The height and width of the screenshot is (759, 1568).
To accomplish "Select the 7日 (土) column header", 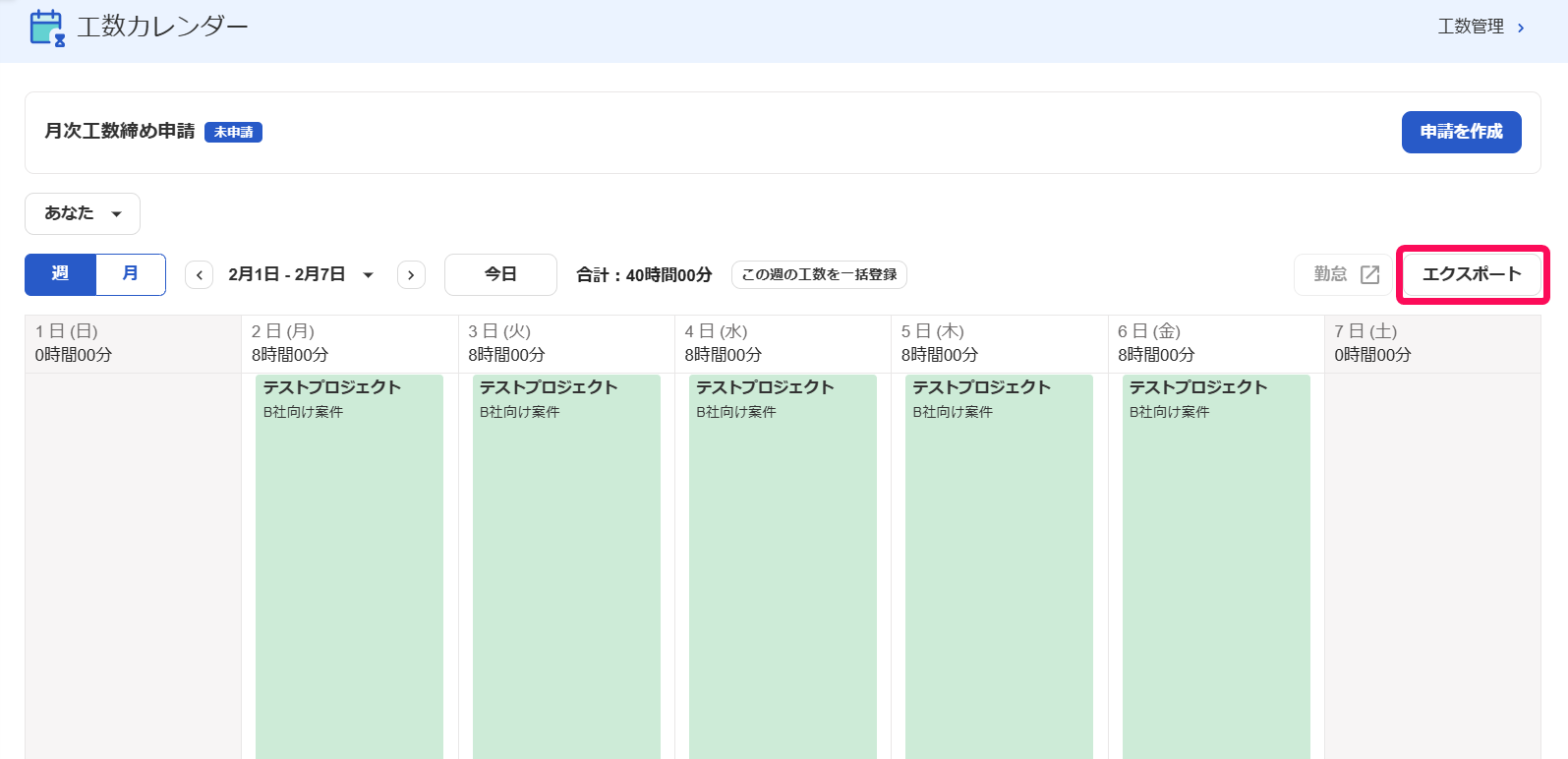I will click(x=1432, y=343).
